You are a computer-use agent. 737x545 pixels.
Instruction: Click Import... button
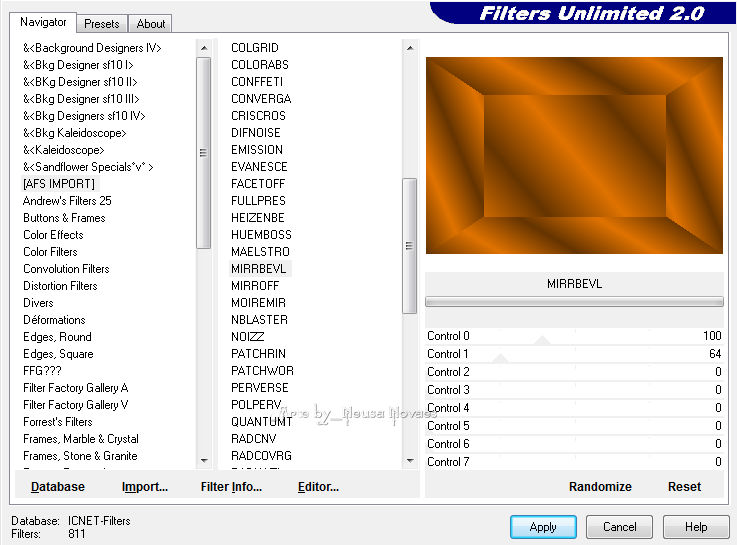coord(145,487)
